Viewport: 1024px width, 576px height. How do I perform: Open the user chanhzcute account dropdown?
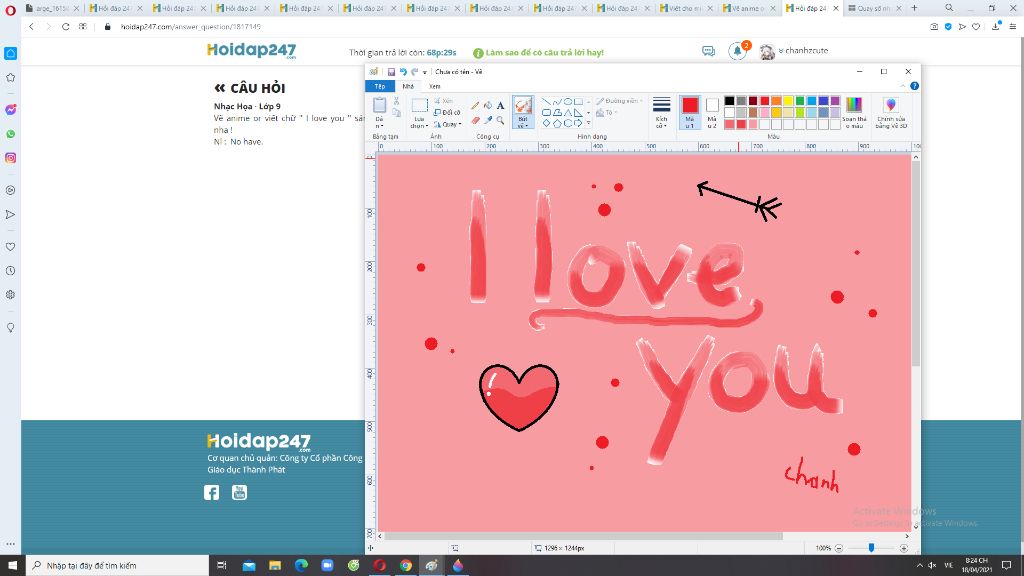(803, 51)
